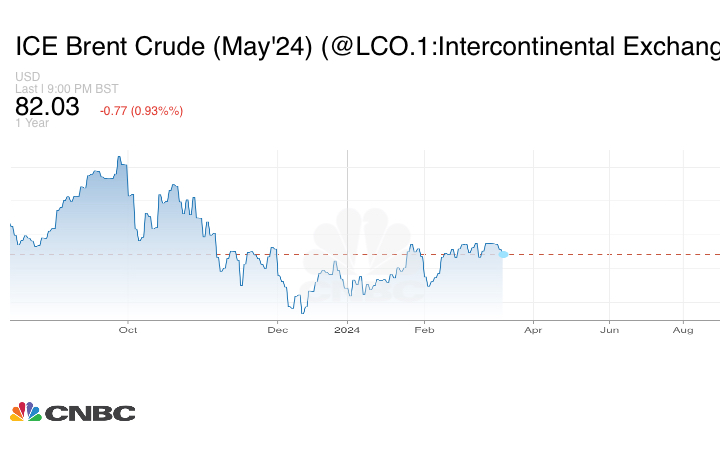Click the CNBC wordmark text
Screen dimensions: 720x450
pos(89,413)
